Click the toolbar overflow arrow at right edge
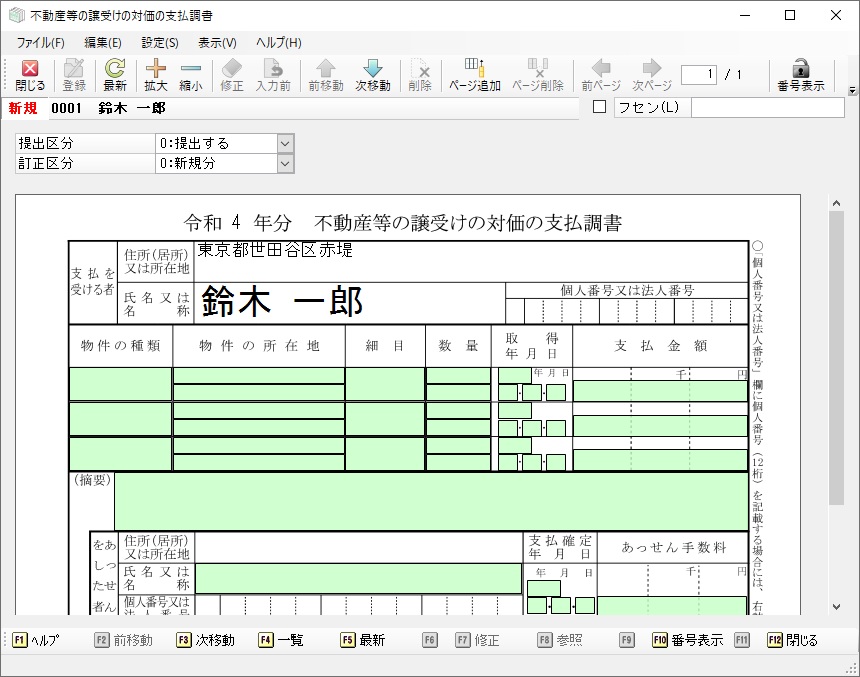The height and width of the screenshot is (677, 860). click(852, 90)
